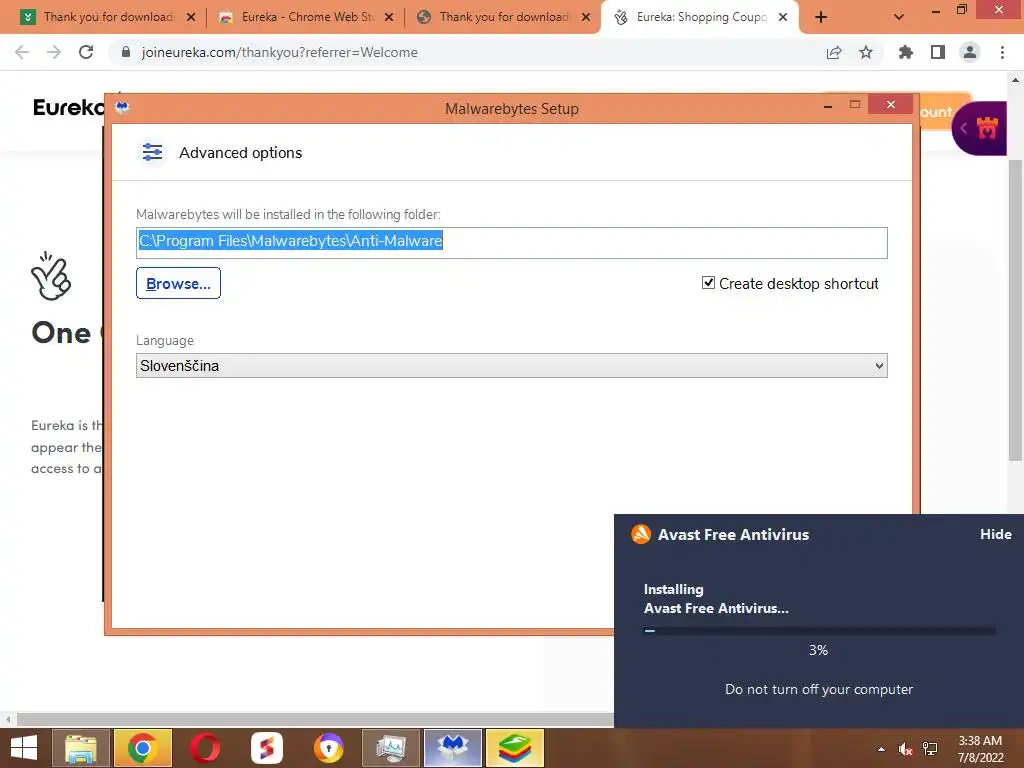Switch to Eureka - Chrome Web Store tab
1024x768 pixels.
tap(305, 17)
